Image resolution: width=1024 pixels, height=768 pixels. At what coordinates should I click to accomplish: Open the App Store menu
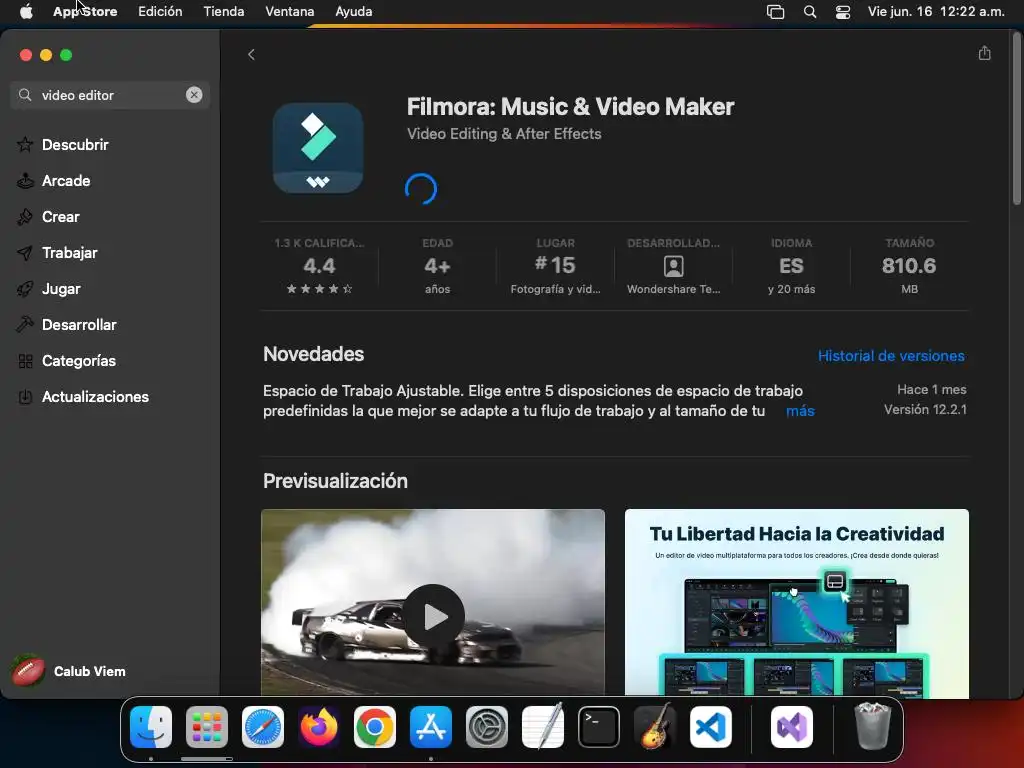pyautogui.click(x=85, y=11)
